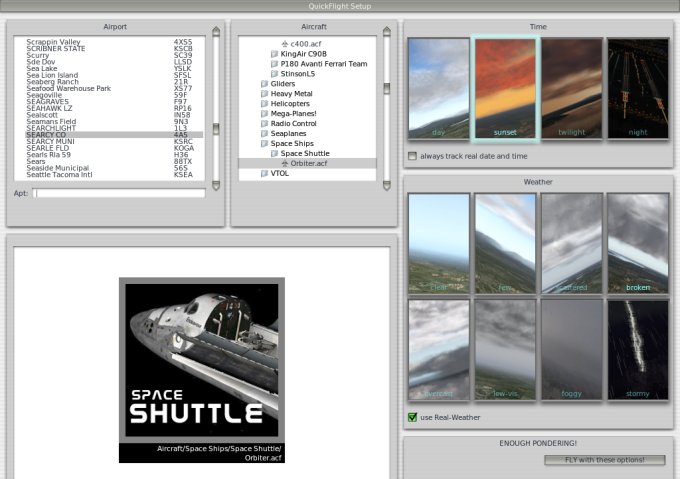
Task: Select stormy weather thumbnail
Action: (638, 349)
